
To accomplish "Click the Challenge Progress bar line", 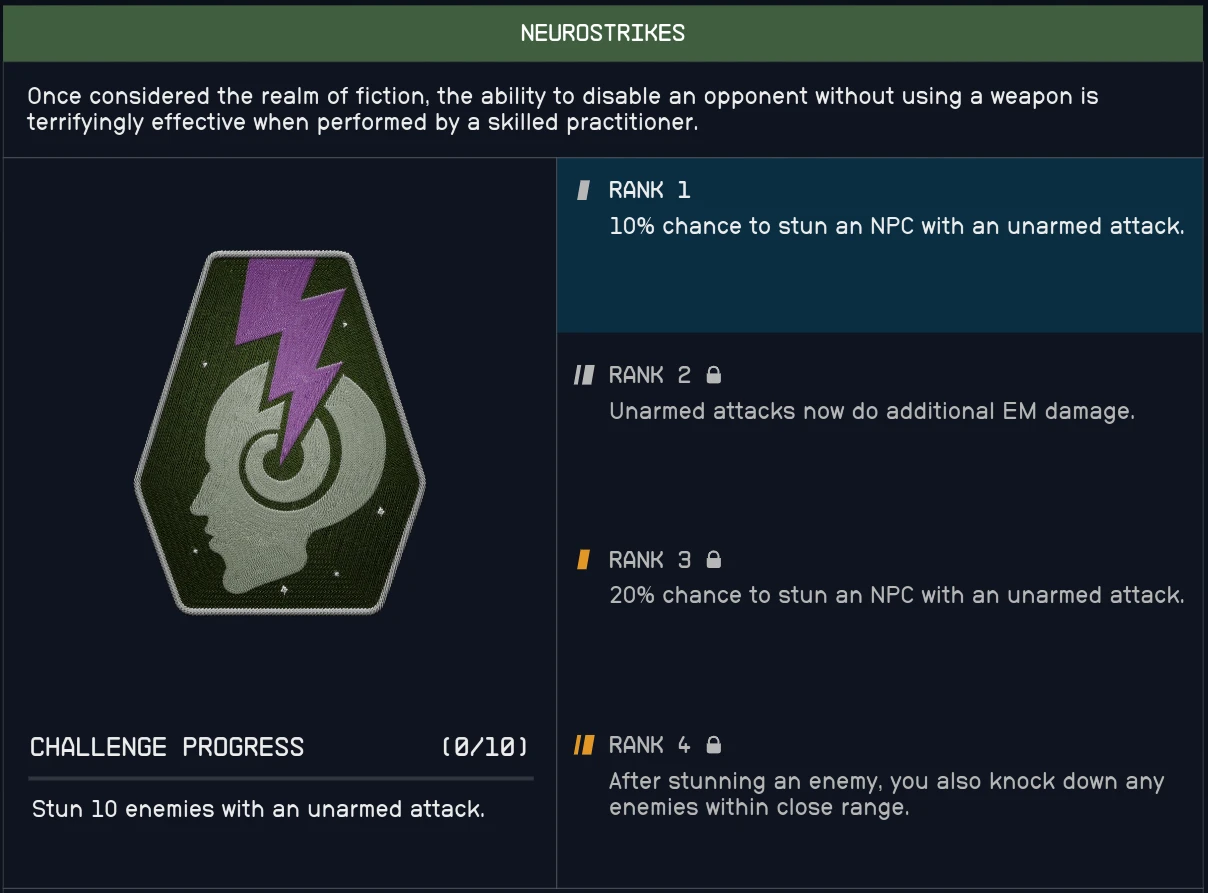I will (281, 777).
